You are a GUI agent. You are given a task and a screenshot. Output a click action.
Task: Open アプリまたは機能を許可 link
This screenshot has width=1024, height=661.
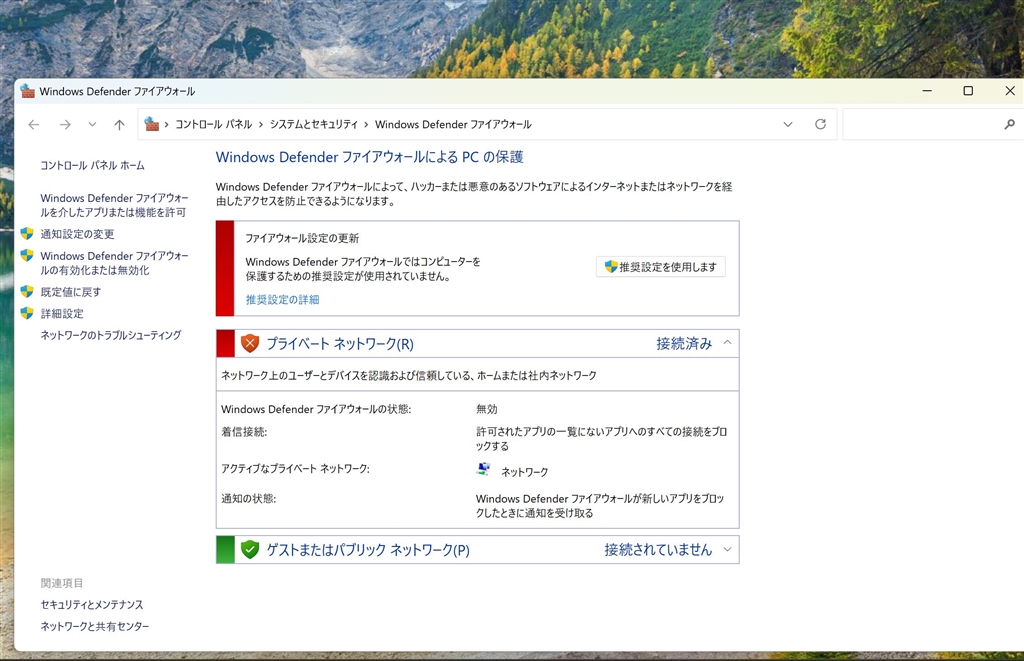pyautogui.click(x=114, y=205)
